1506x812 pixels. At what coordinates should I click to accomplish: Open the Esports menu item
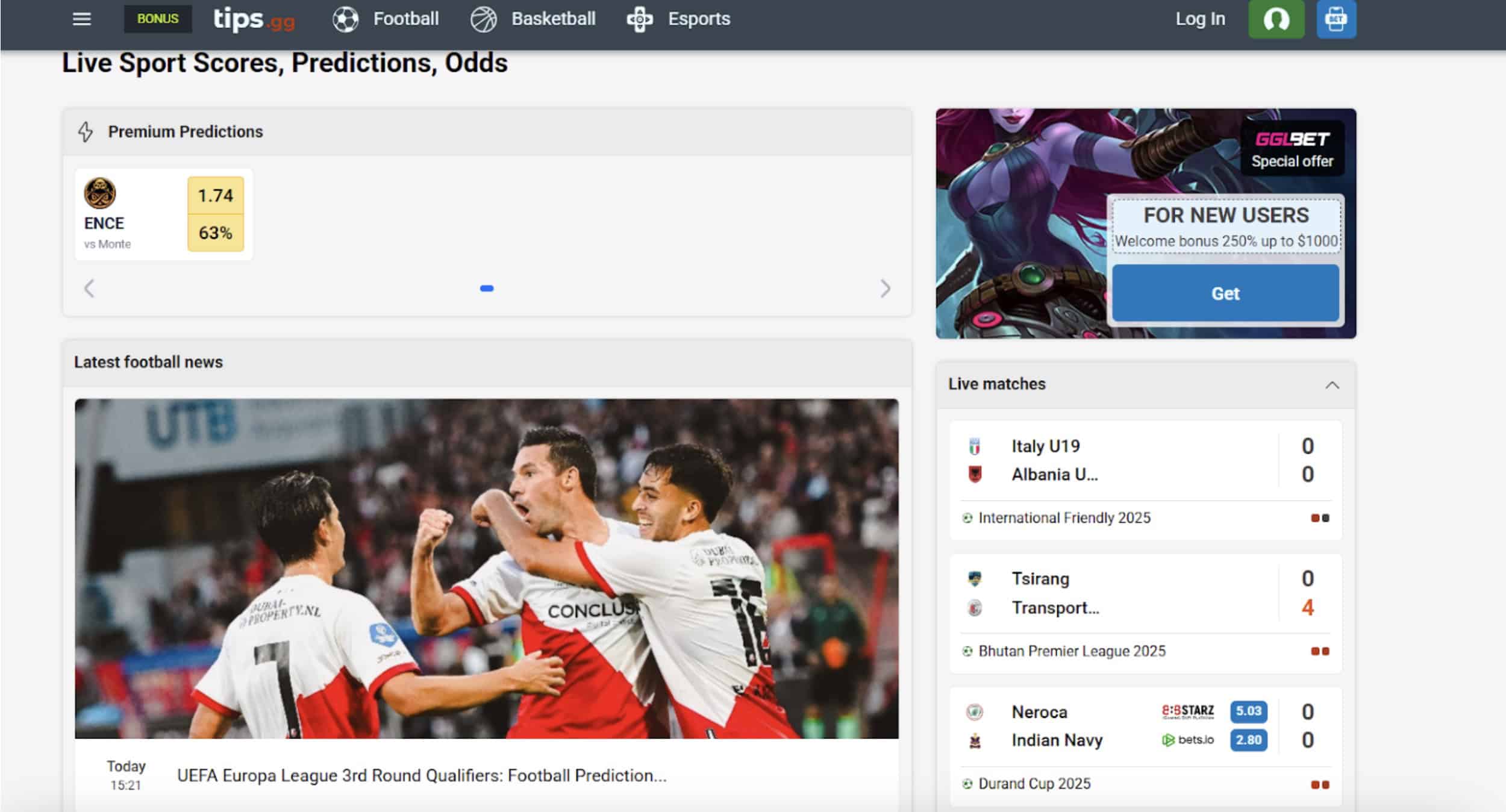tap(699, 19)
